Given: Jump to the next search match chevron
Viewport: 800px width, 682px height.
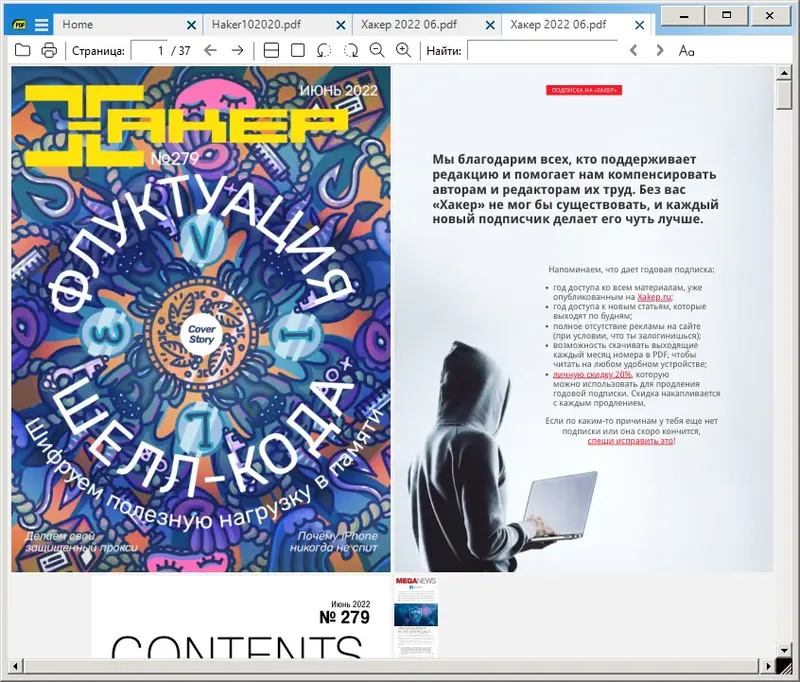Looking at the screenshot, I should pos(660,48).
